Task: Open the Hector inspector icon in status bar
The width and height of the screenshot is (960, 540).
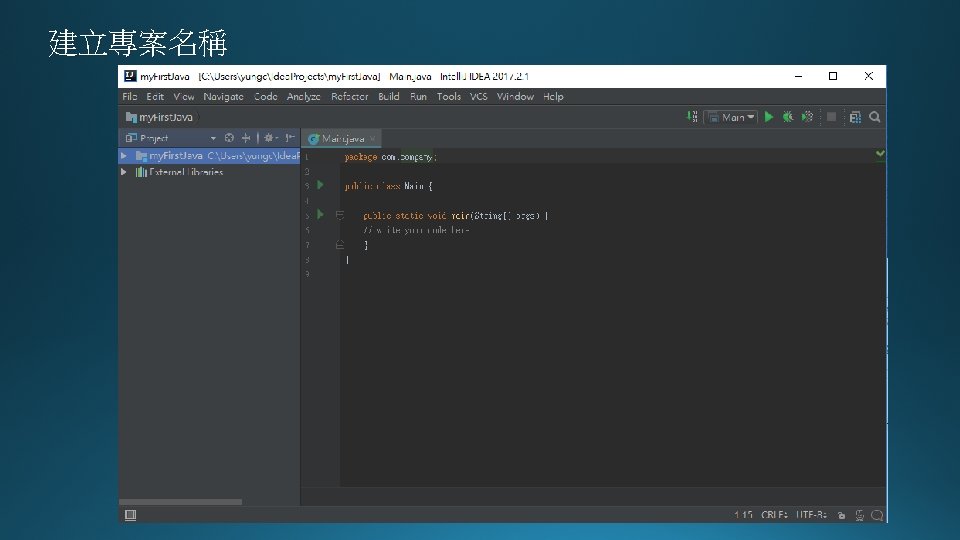Action: tap(860, 516)
